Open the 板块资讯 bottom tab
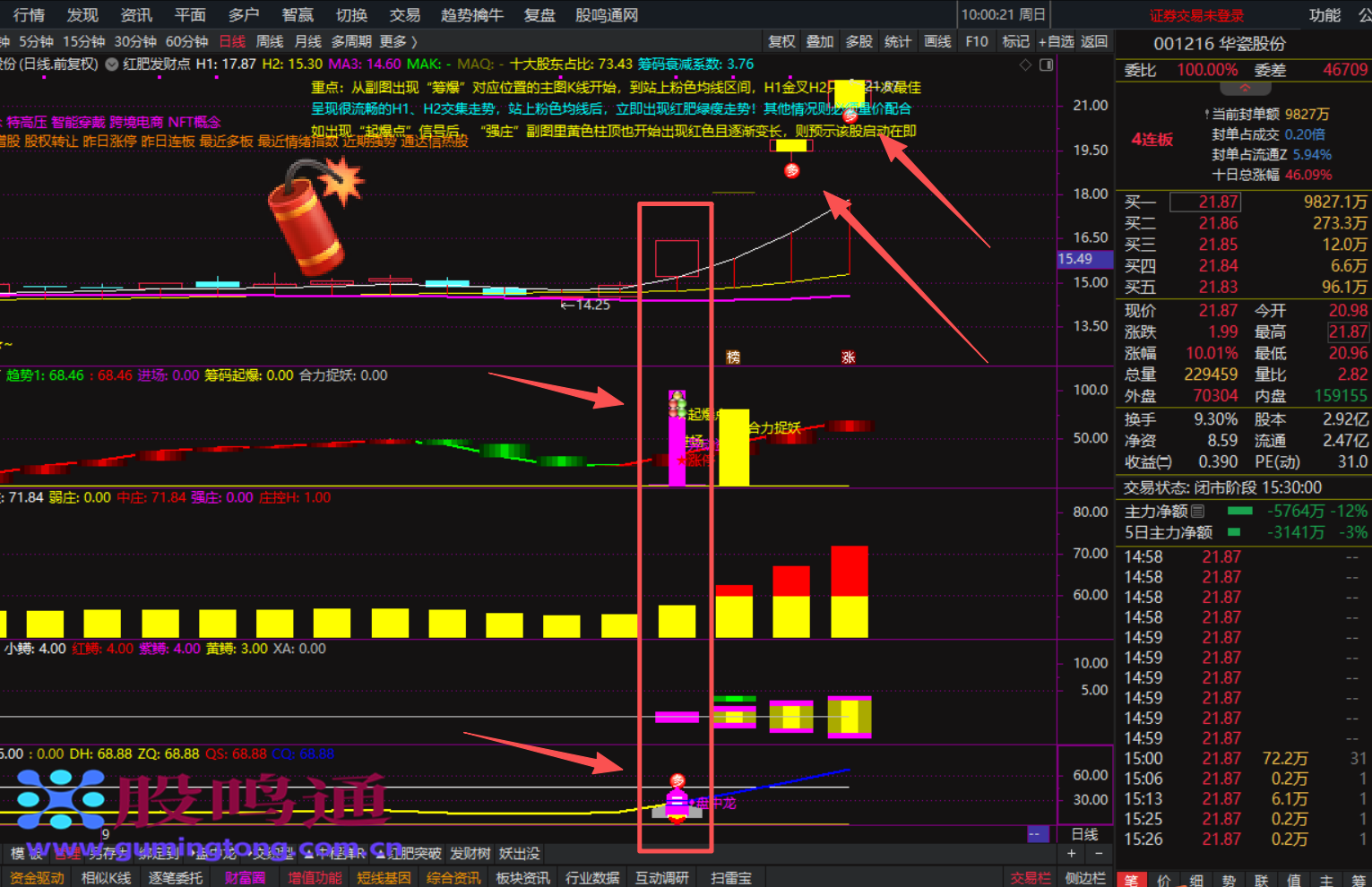Screen dimensions: 1372x887 click(522, 878)
